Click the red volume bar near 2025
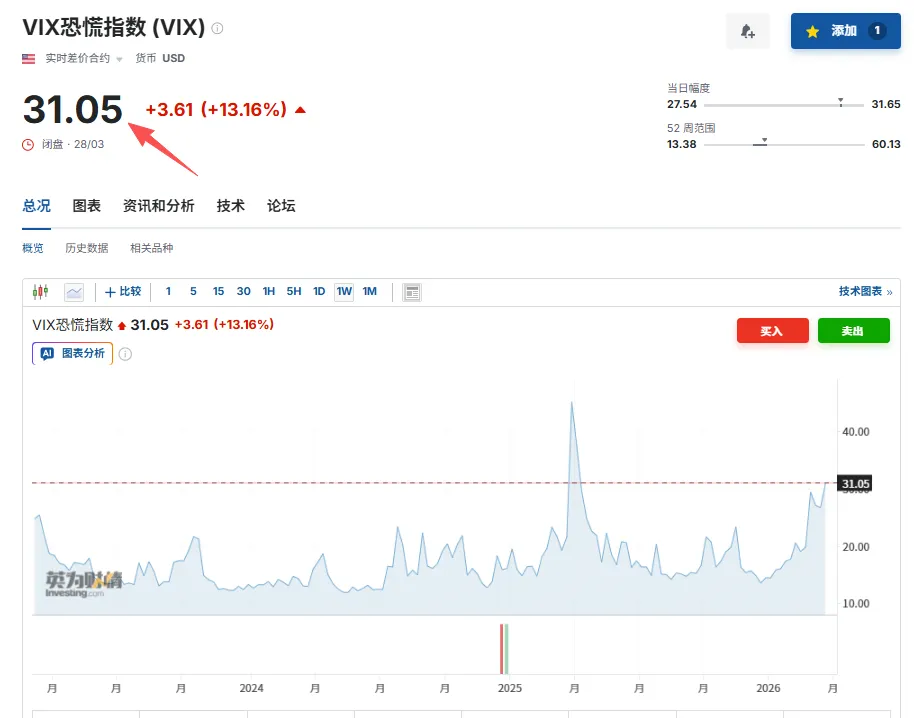 (501, 649)
